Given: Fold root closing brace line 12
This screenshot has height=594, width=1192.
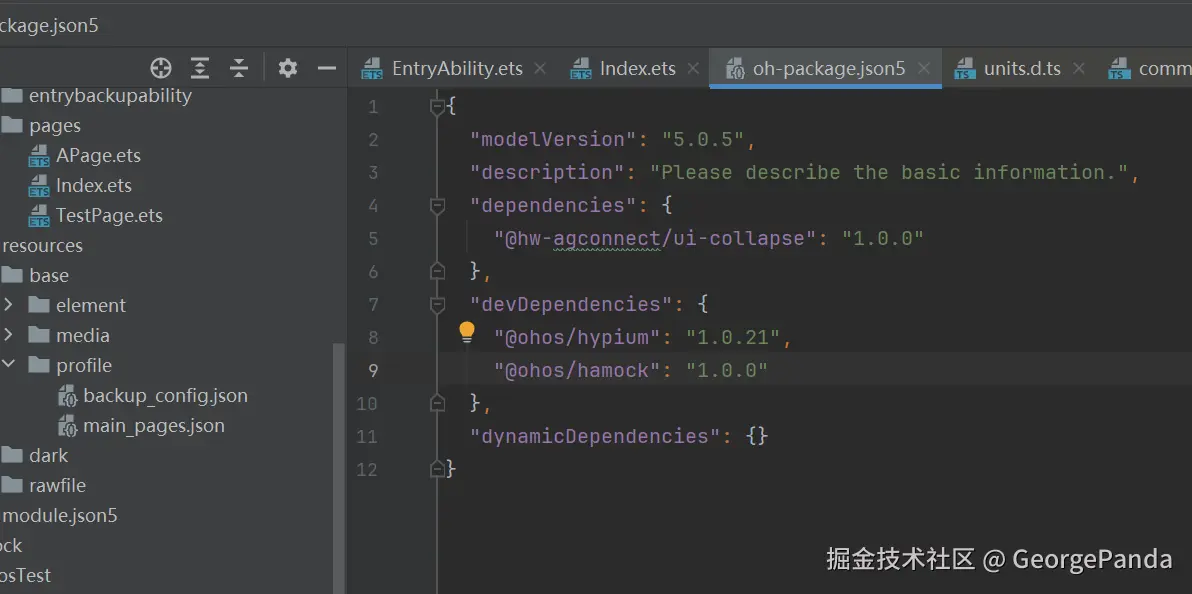Looking at the screenshot, I should tap(437, 469).
